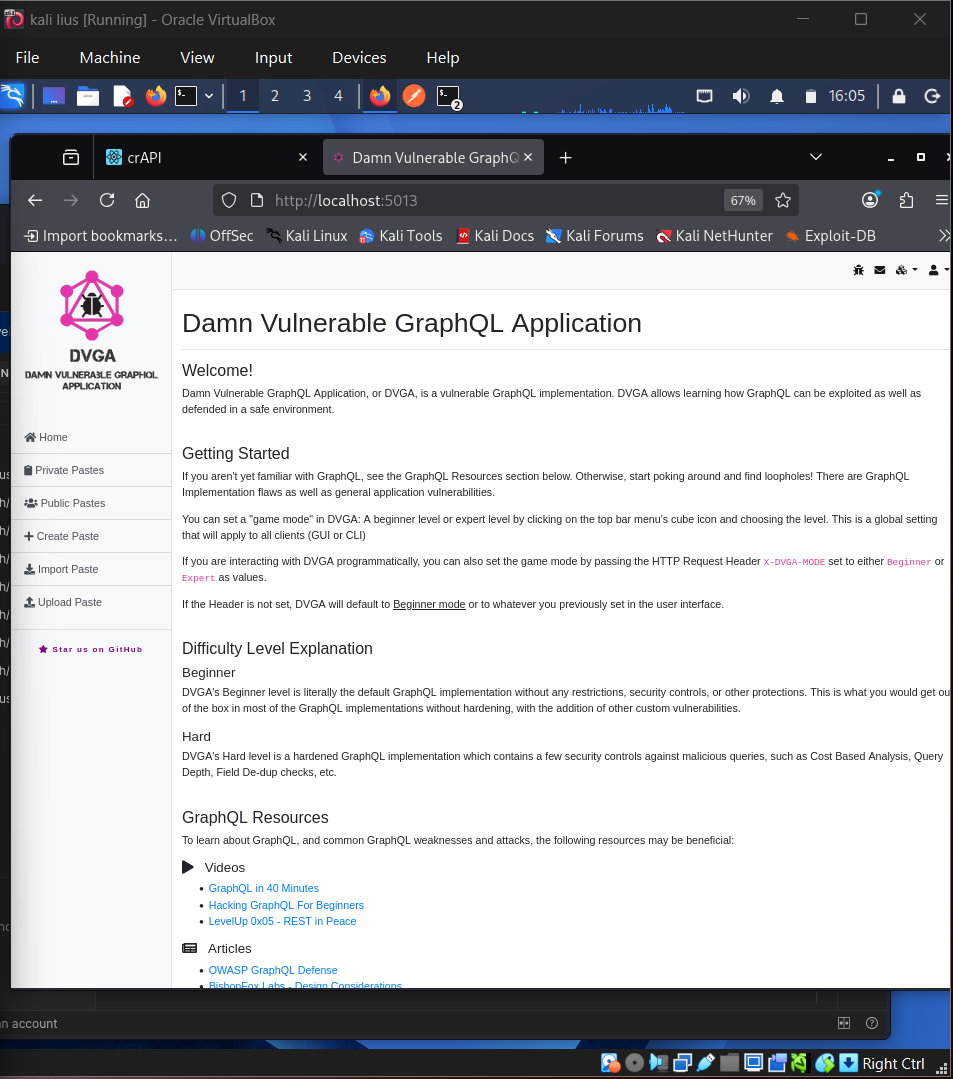Image resolution: width=953 pixels, height=1079 pixels.
Task: Open the Firefox extensions puzzle icon
Action: [906, 200]
